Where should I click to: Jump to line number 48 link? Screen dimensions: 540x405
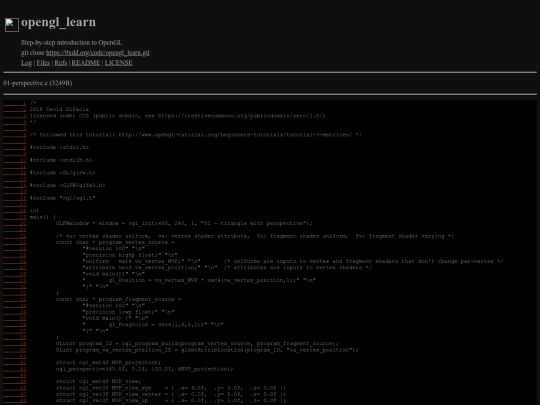point(15,401)
